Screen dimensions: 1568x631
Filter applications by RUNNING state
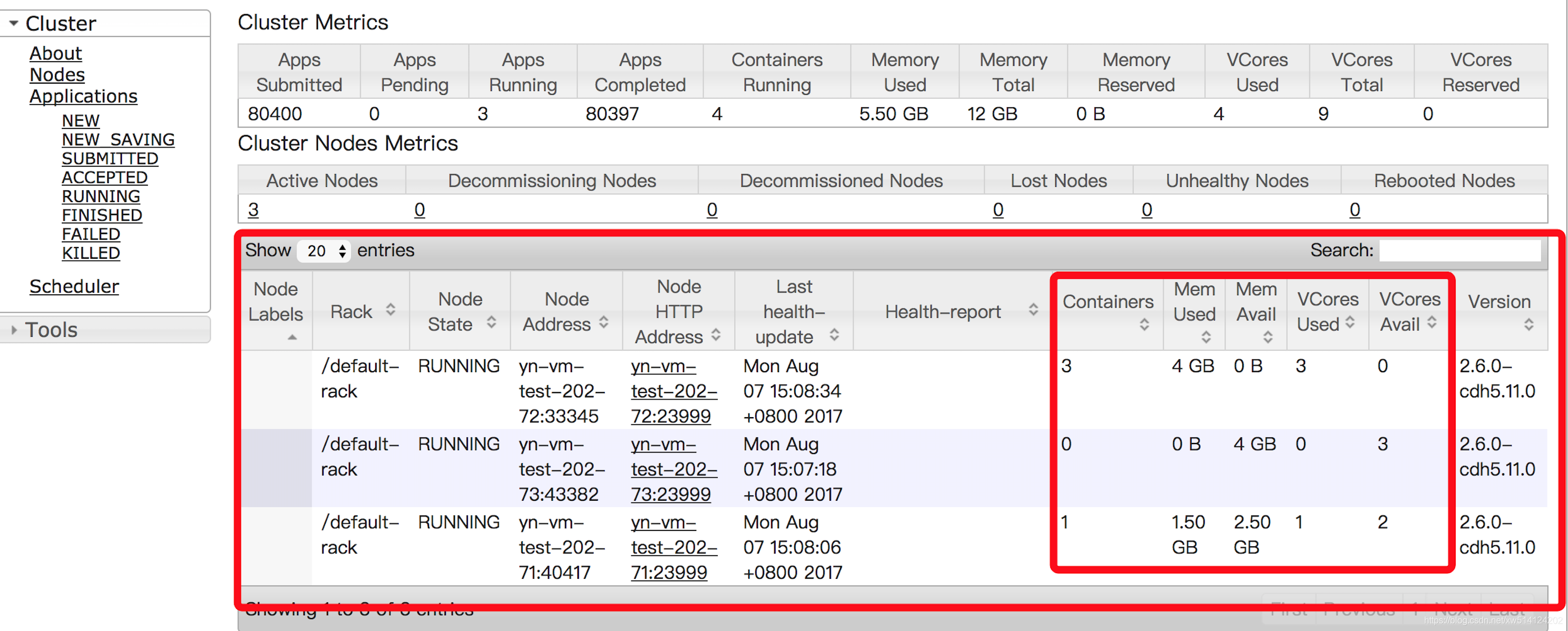(101, 196)
